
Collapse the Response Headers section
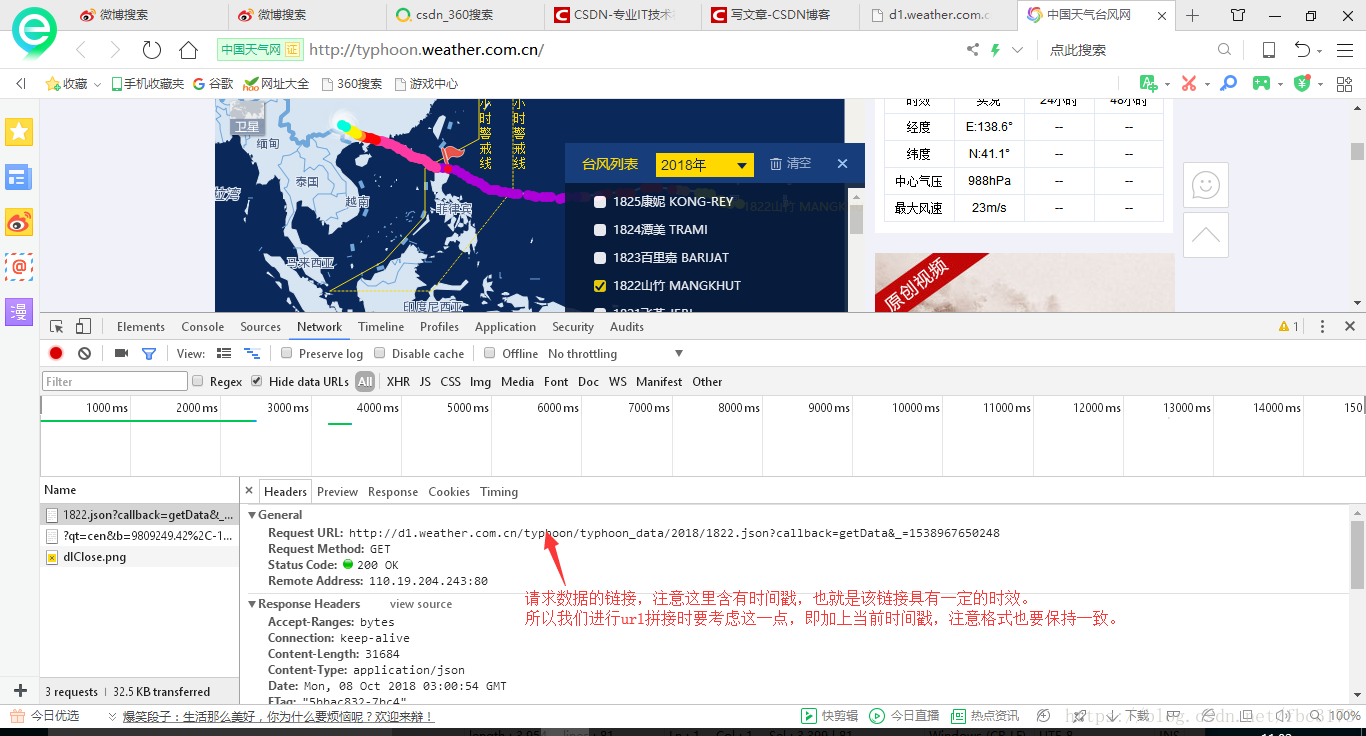[253, 604]
